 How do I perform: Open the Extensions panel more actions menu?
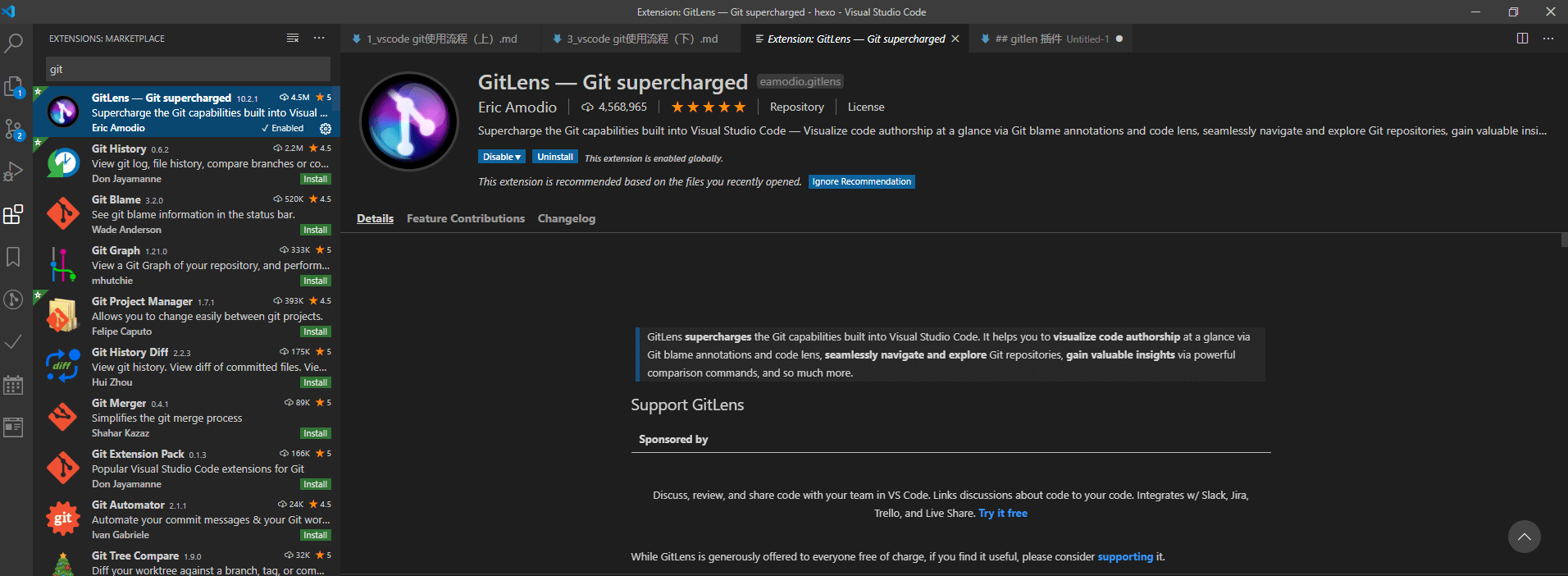(x=319, y=38)
